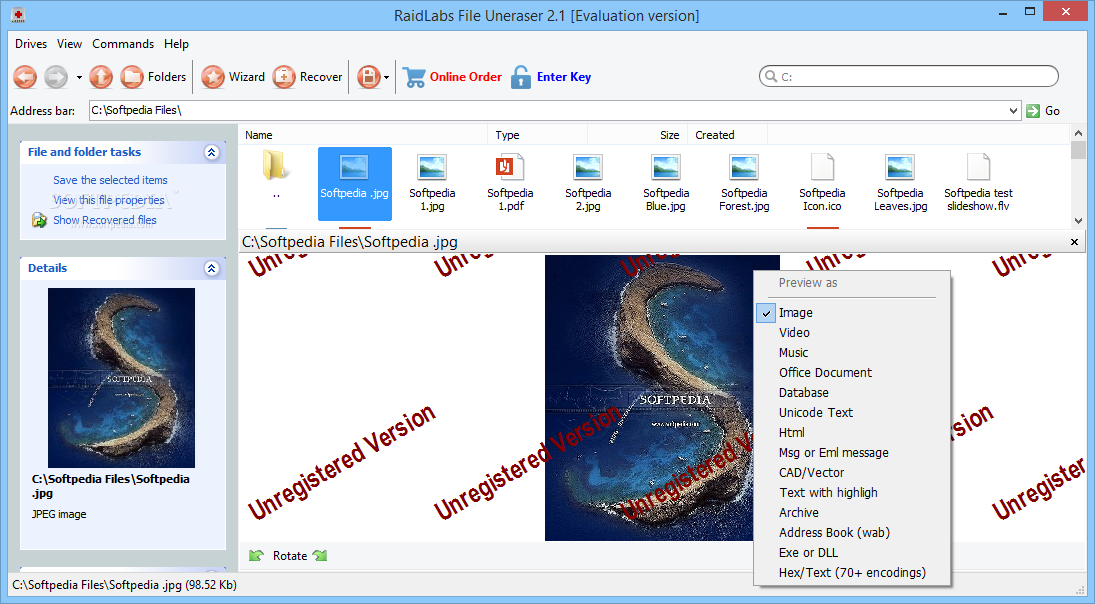Click in the search box field
This screenshot has height=604, width=1095.
coord(908,76)
